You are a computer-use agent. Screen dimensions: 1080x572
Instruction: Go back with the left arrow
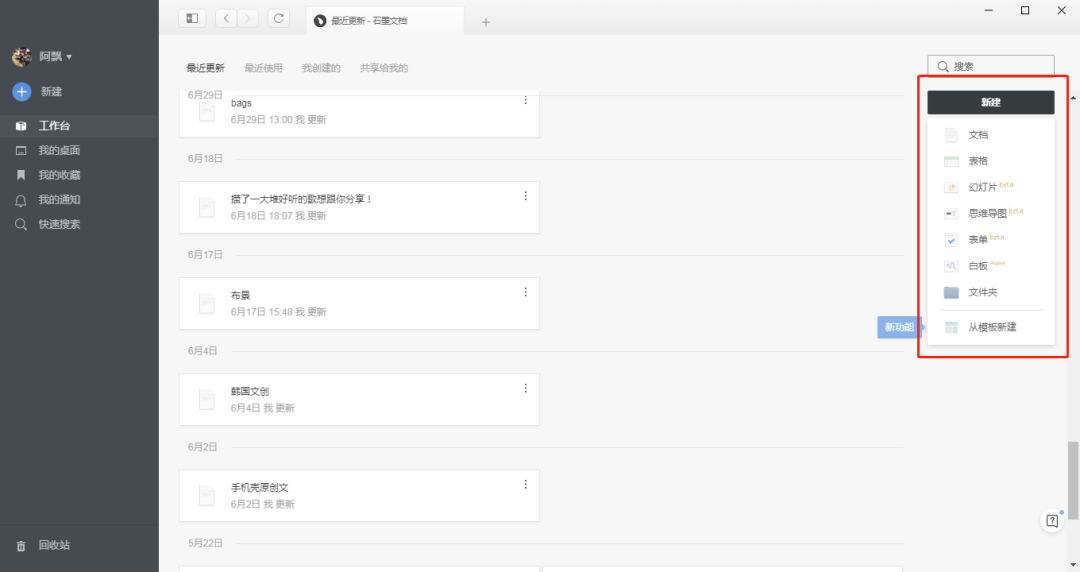tap(226, 19)
